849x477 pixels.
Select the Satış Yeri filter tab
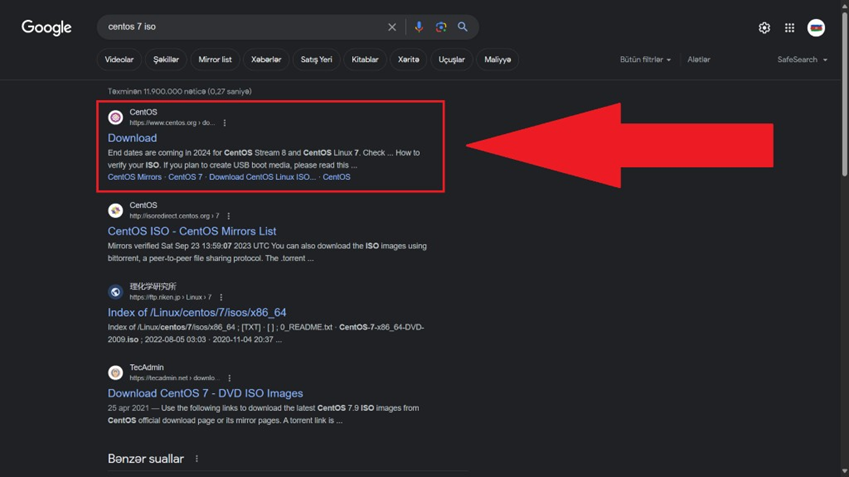(x=316, y=60)
